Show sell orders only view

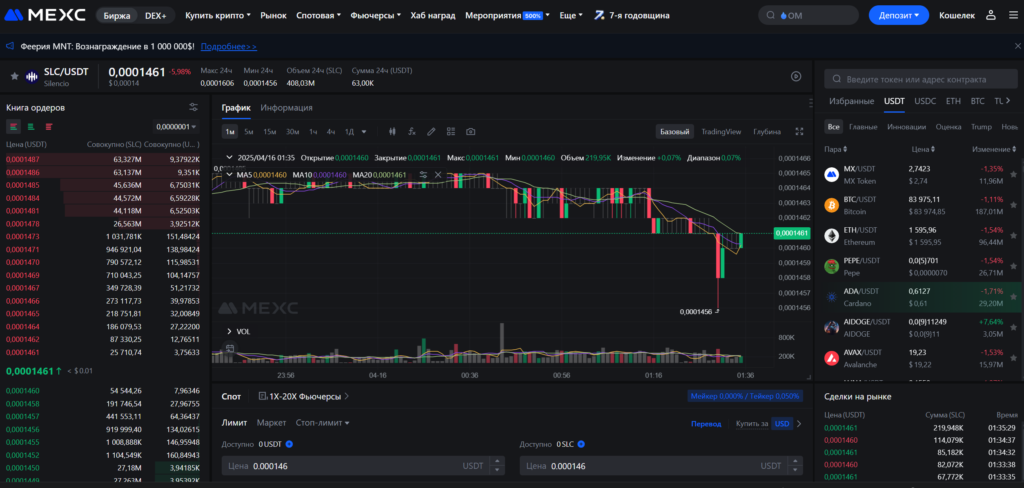click(49, 126)
